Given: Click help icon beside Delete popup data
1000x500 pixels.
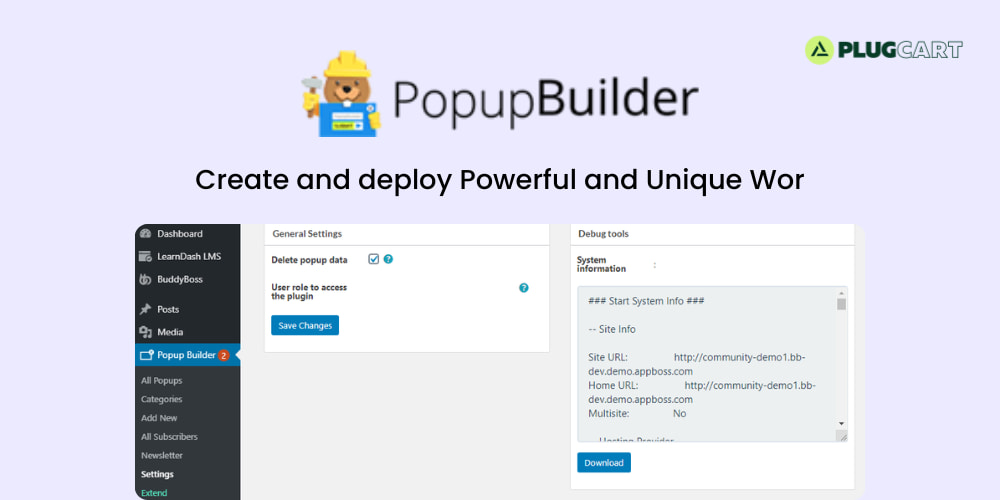Looking at the screenshot, I should click(388, 259).
